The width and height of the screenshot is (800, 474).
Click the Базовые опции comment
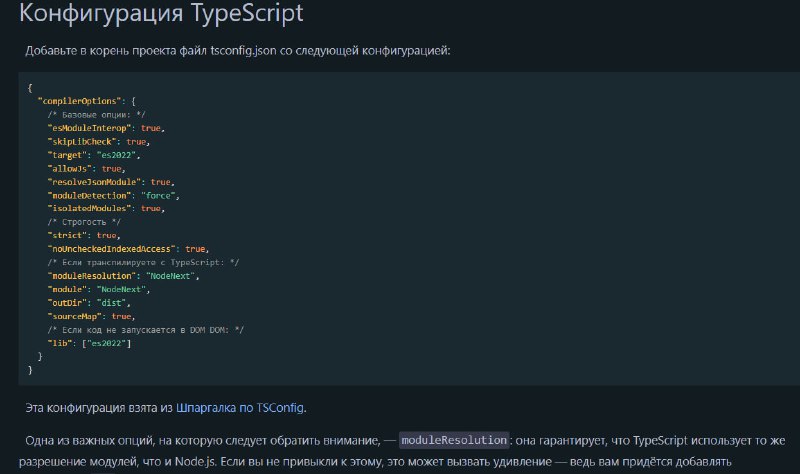pyautogui.click(x=96, y=115)
